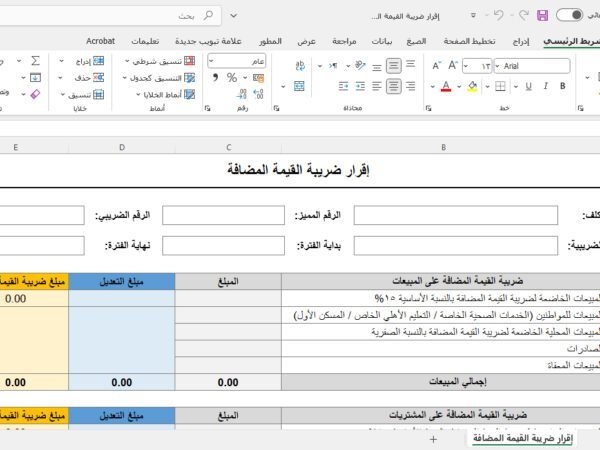The image size is (600, 450).
Task: Toggle the AutoSave switch
Action: pyautogui.click(x=570, y=15)
